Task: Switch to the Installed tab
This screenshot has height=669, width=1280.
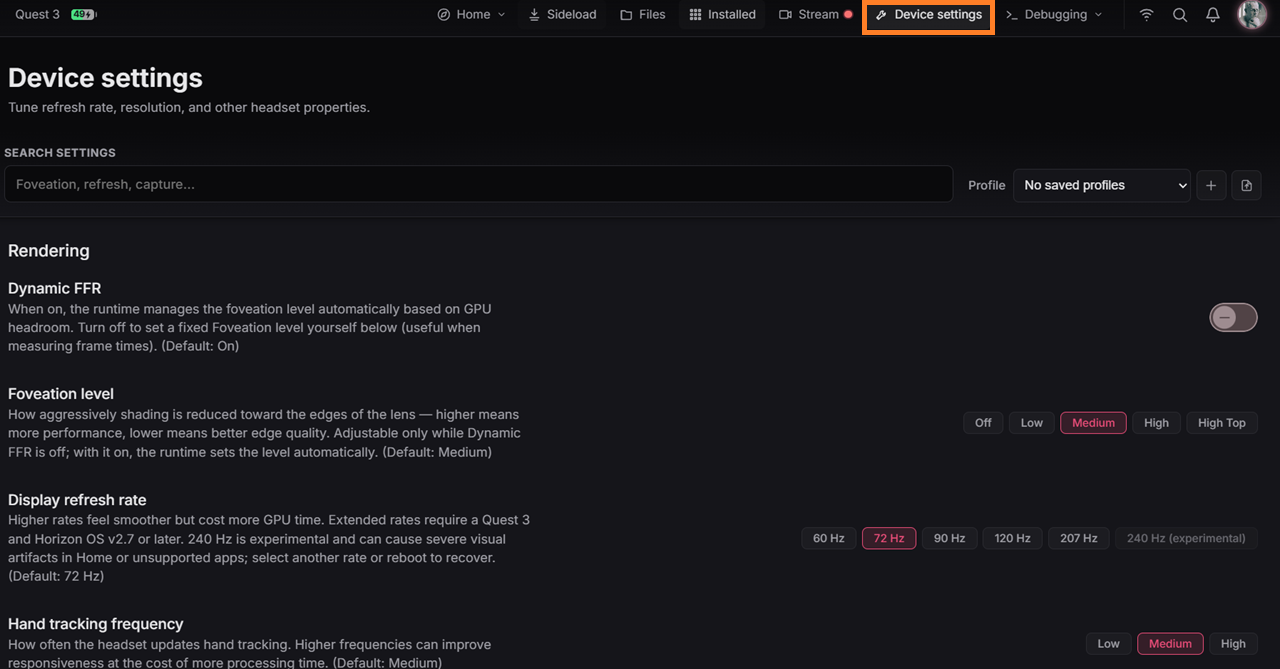Action: point(722,15)
